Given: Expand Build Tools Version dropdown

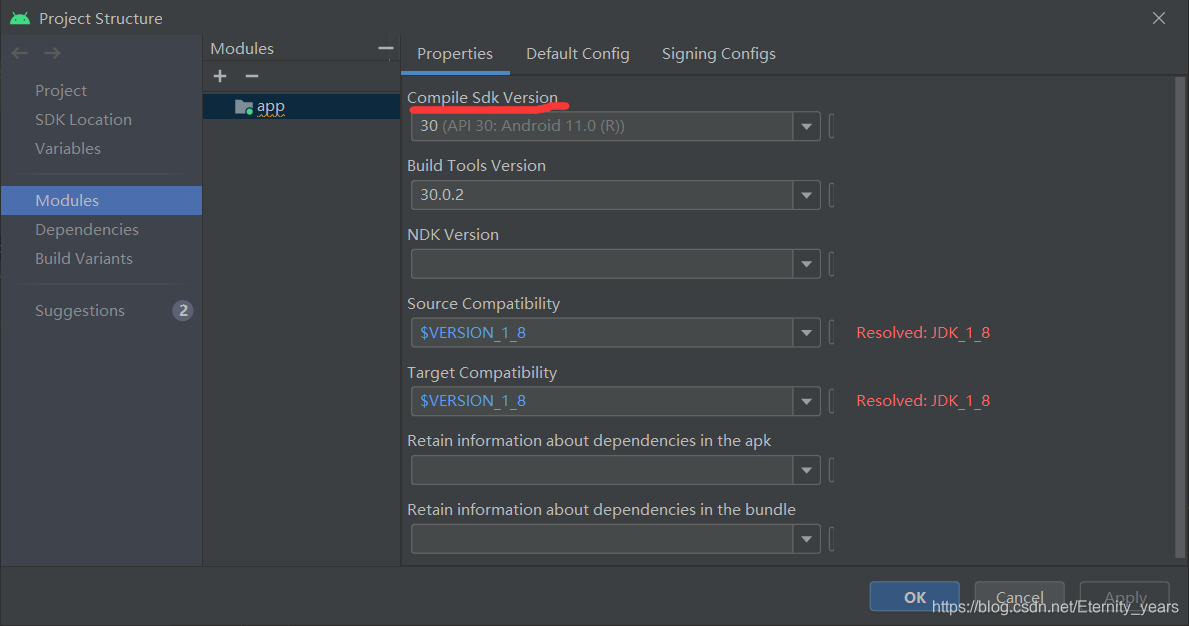Looking at the screenshot, I should pos(806,195).
